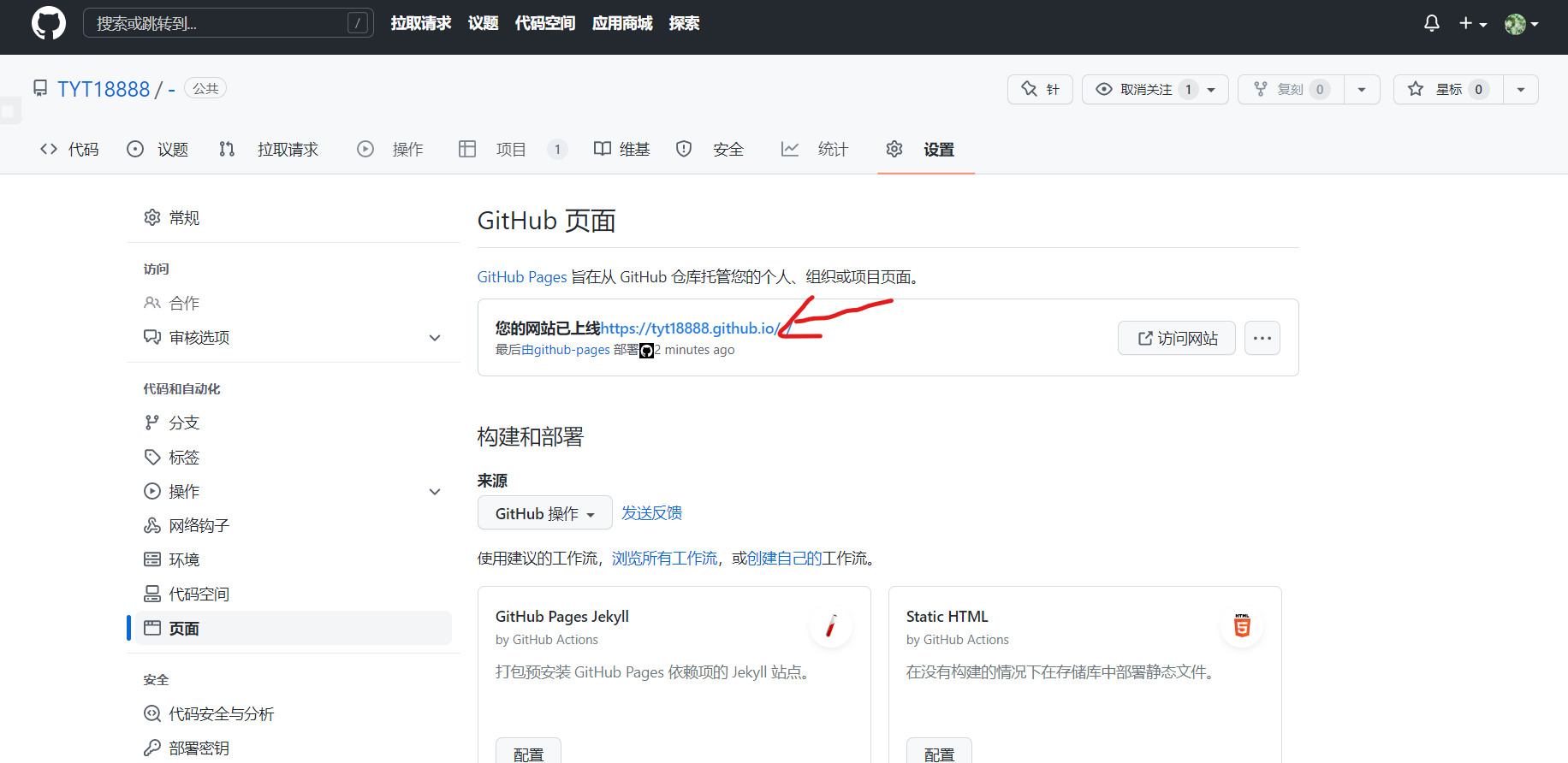Expand the star lists dropdown arrow
The image size is (1568, 763).
[1521, 89]
